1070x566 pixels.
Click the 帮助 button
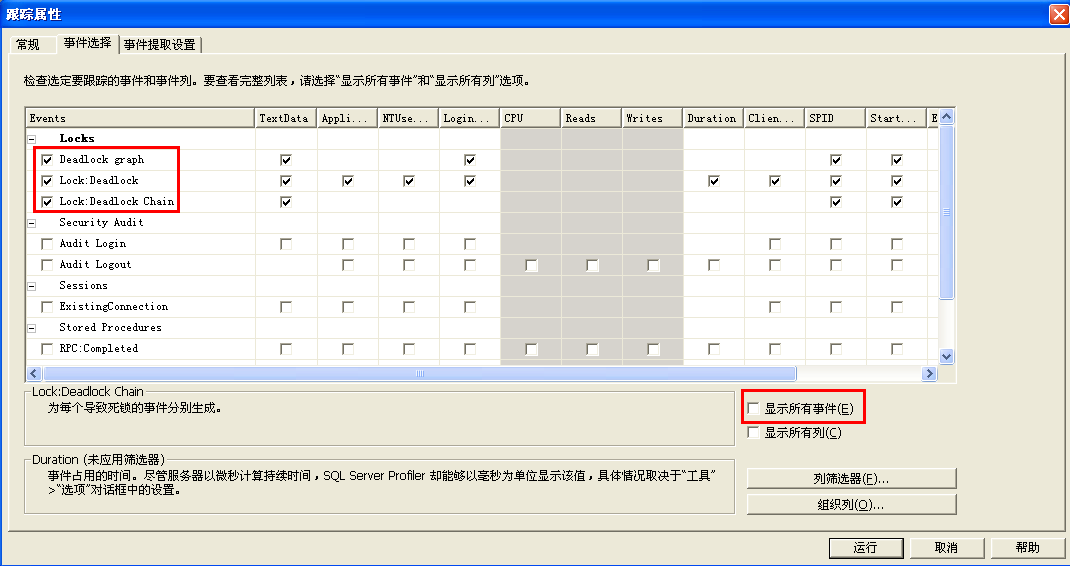pyautogui.click(x=1028, y=548)
